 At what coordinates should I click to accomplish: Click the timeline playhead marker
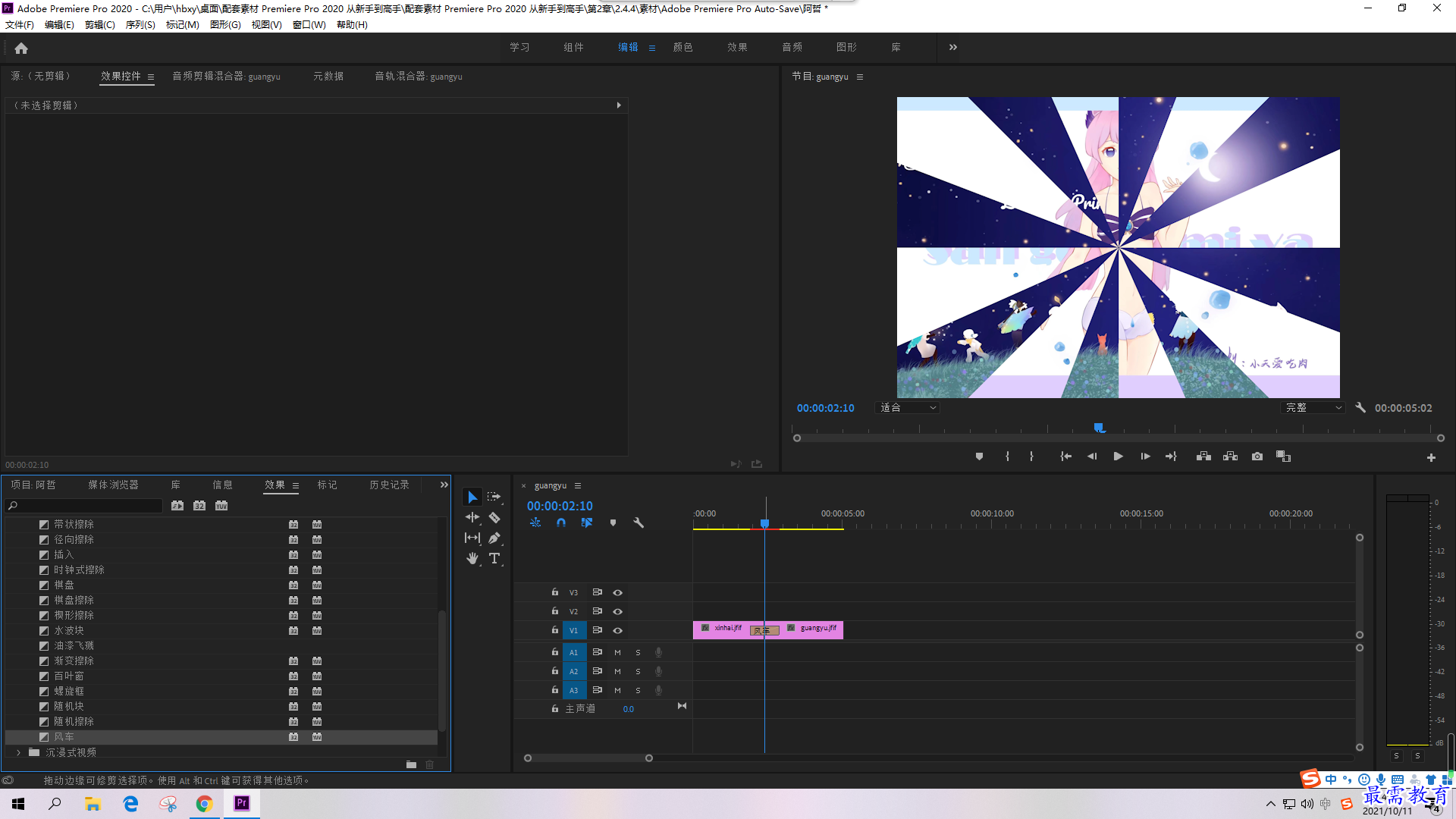click(765, 523)
